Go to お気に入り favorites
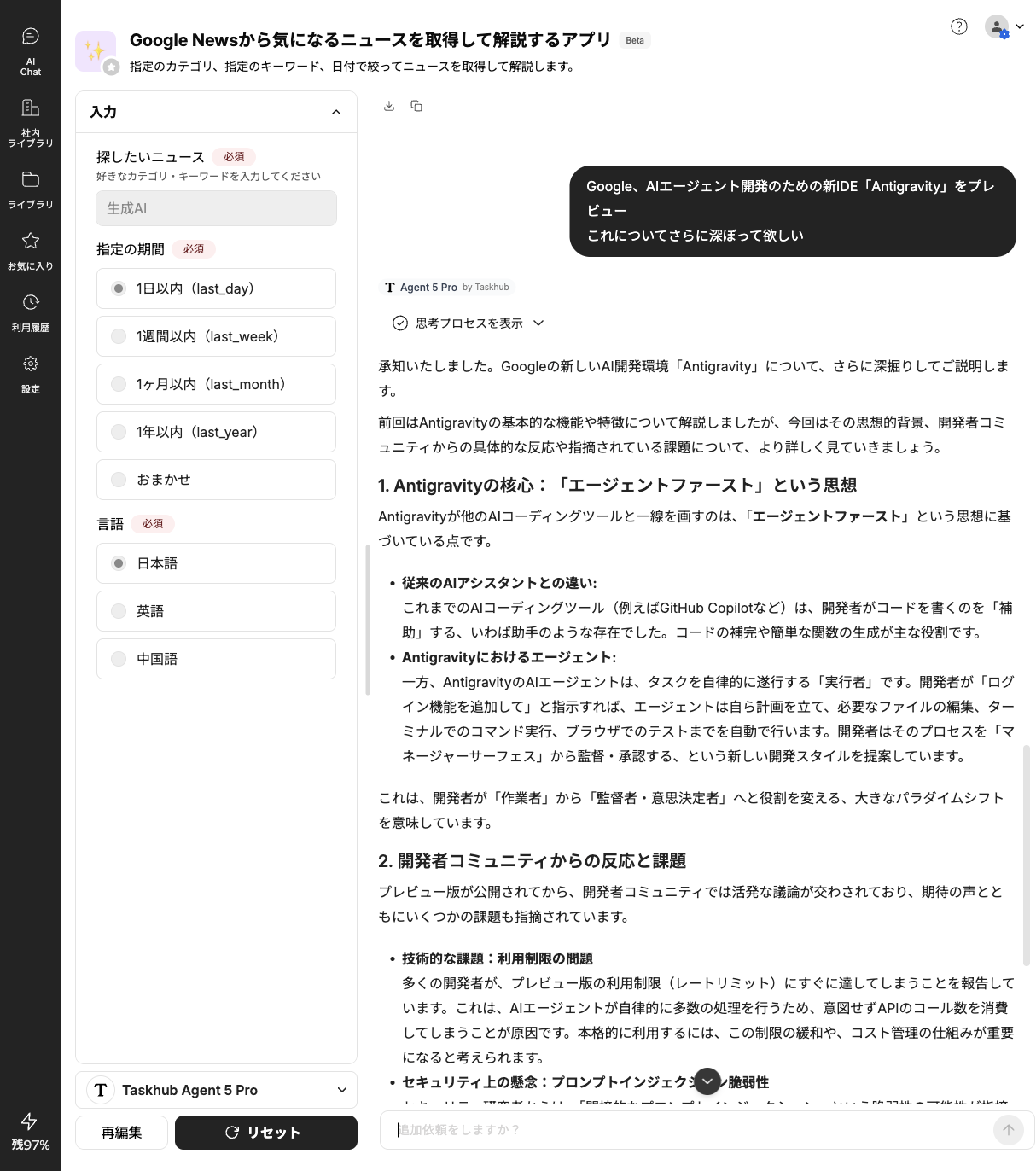The image size is (1036, 1171). [x=31, y=250]
